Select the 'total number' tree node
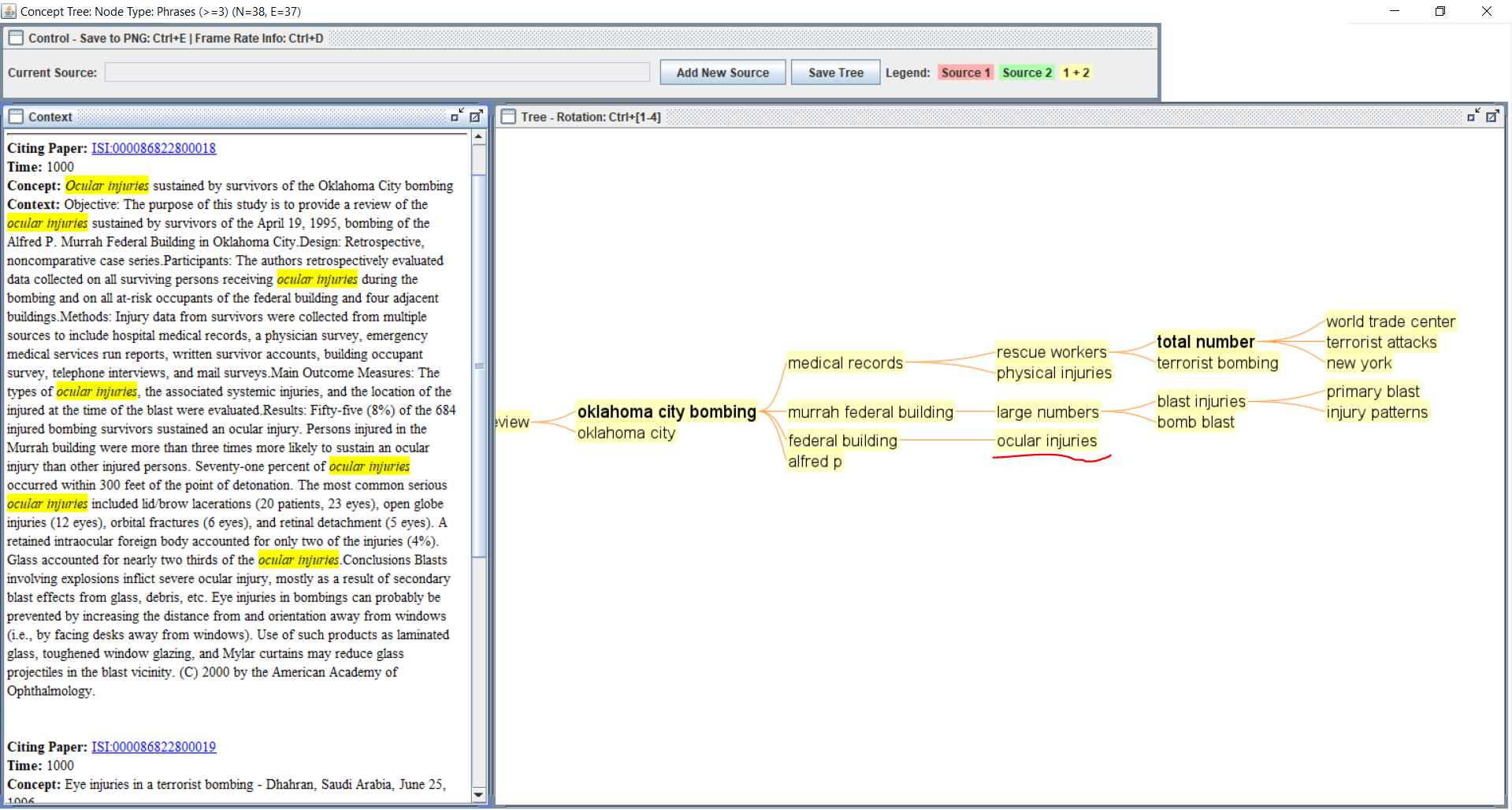Viewport: 1512px width, 810px height. 1205,342
